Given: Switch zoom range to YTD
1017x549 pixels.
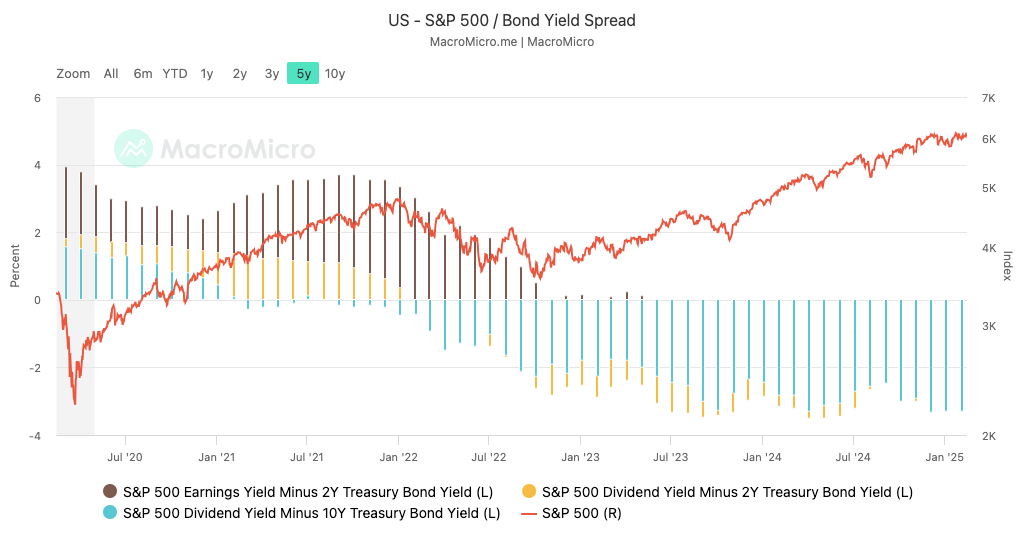Looking at the screenshot, I should 175,73.
